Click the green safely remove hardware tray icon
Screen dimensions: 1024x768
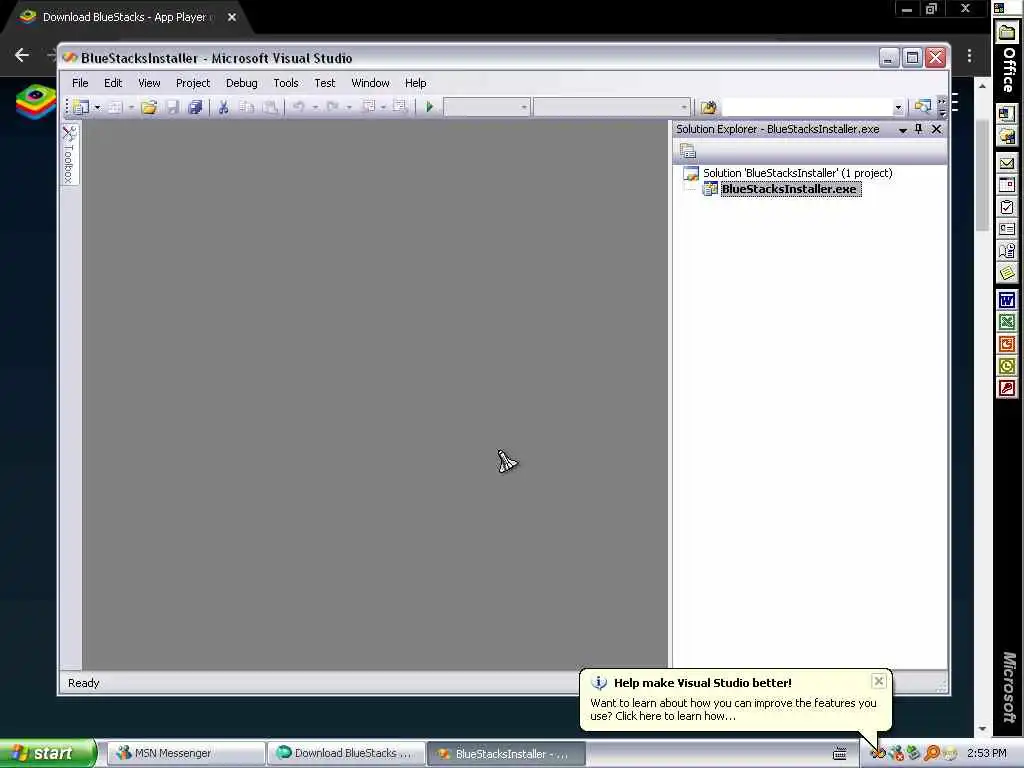914,754
